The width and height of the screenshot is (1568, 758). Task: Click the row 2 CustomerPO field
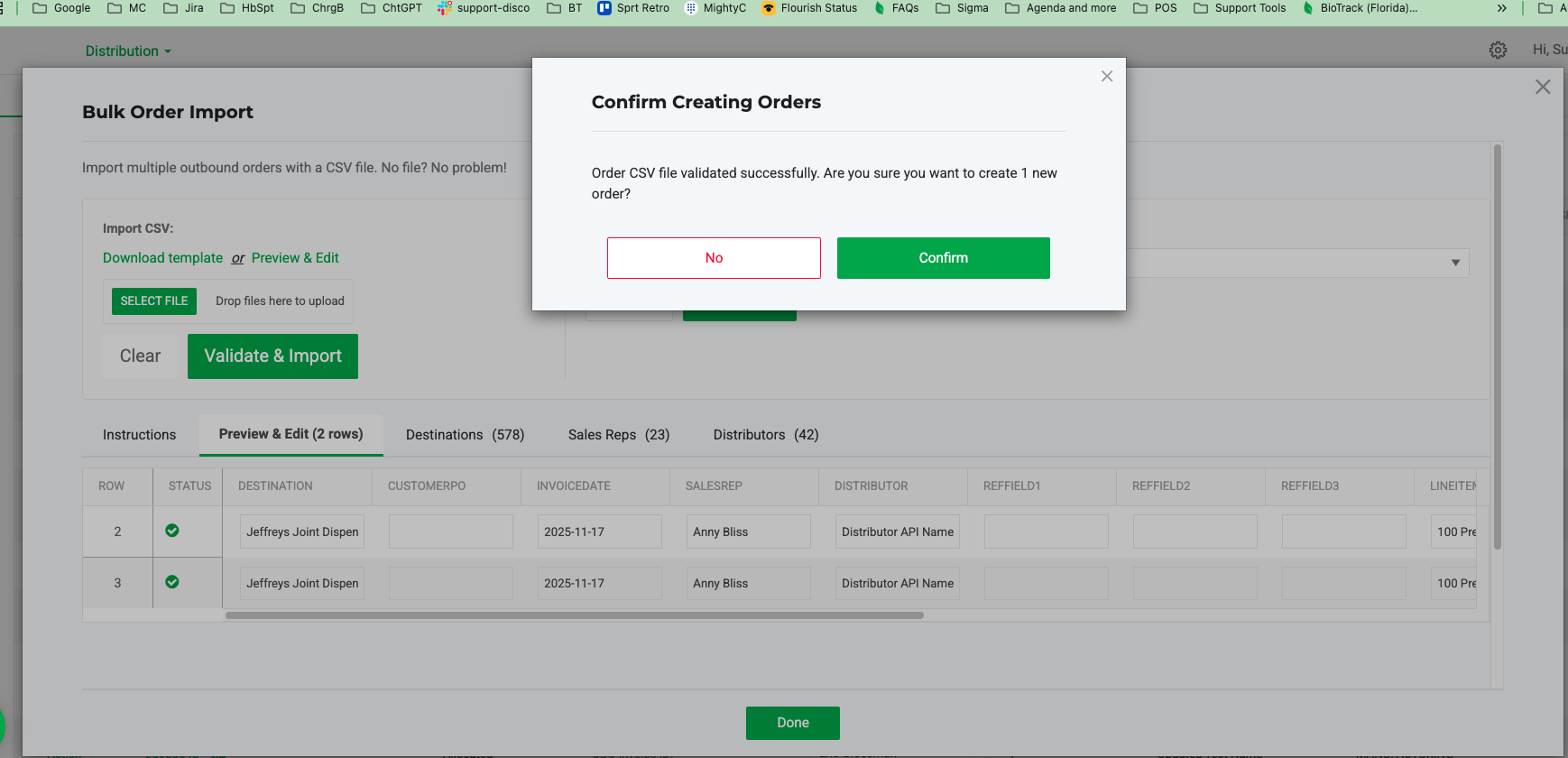[x=451, y=532]
